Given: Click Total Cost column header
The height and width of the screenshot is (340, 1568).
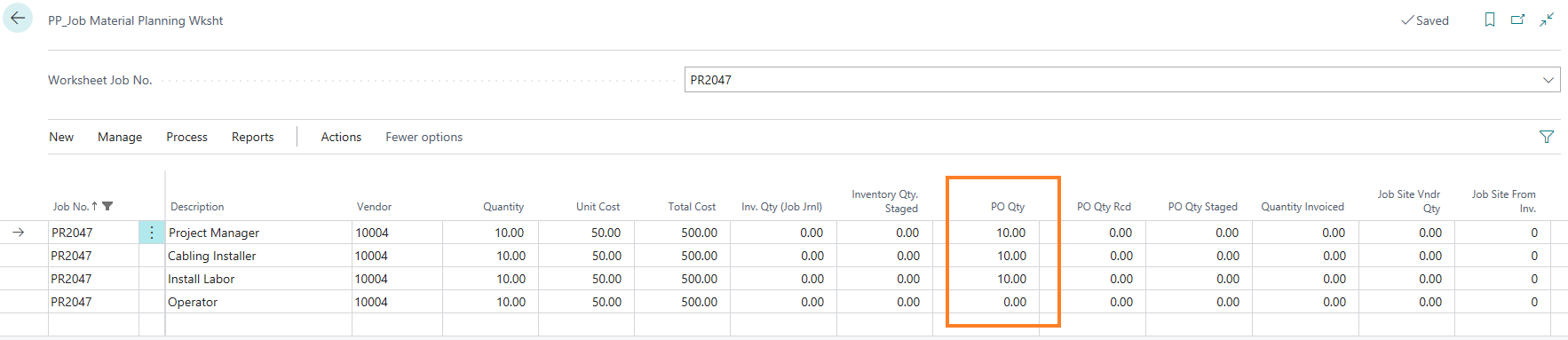Looking at the screenshot, I should (x=692, y=207).
